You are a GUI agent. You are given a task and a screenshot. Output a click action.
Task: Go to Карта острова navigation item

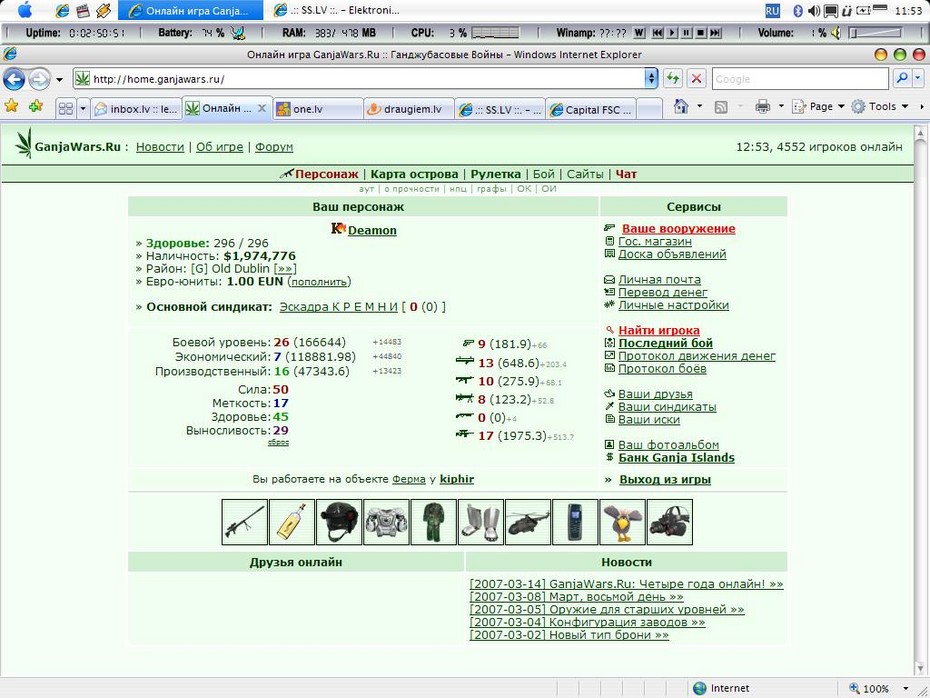pos(414,174)
